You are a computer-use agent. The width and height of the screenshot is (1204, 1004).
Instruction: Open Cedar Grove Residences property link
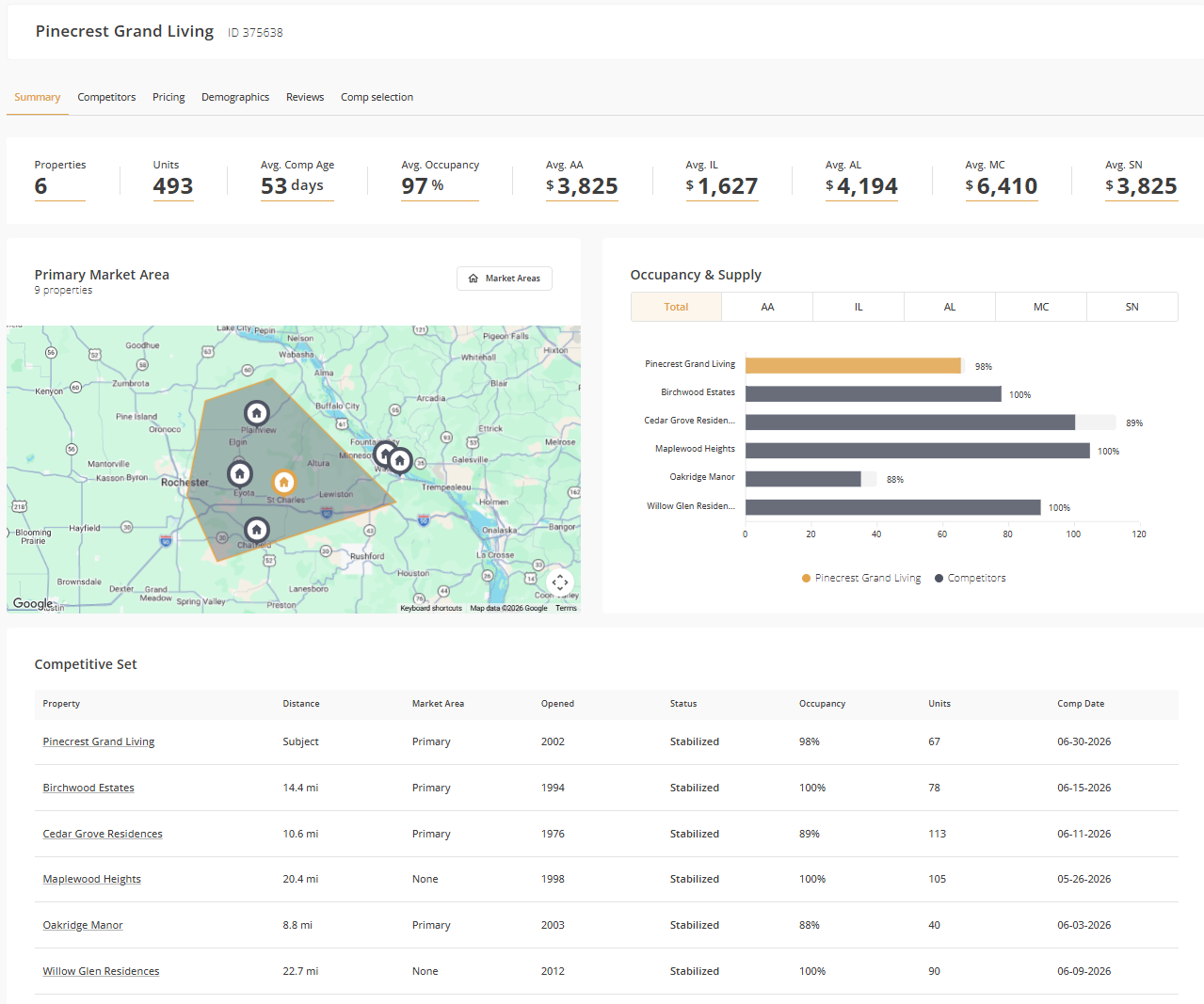(103, 834)
